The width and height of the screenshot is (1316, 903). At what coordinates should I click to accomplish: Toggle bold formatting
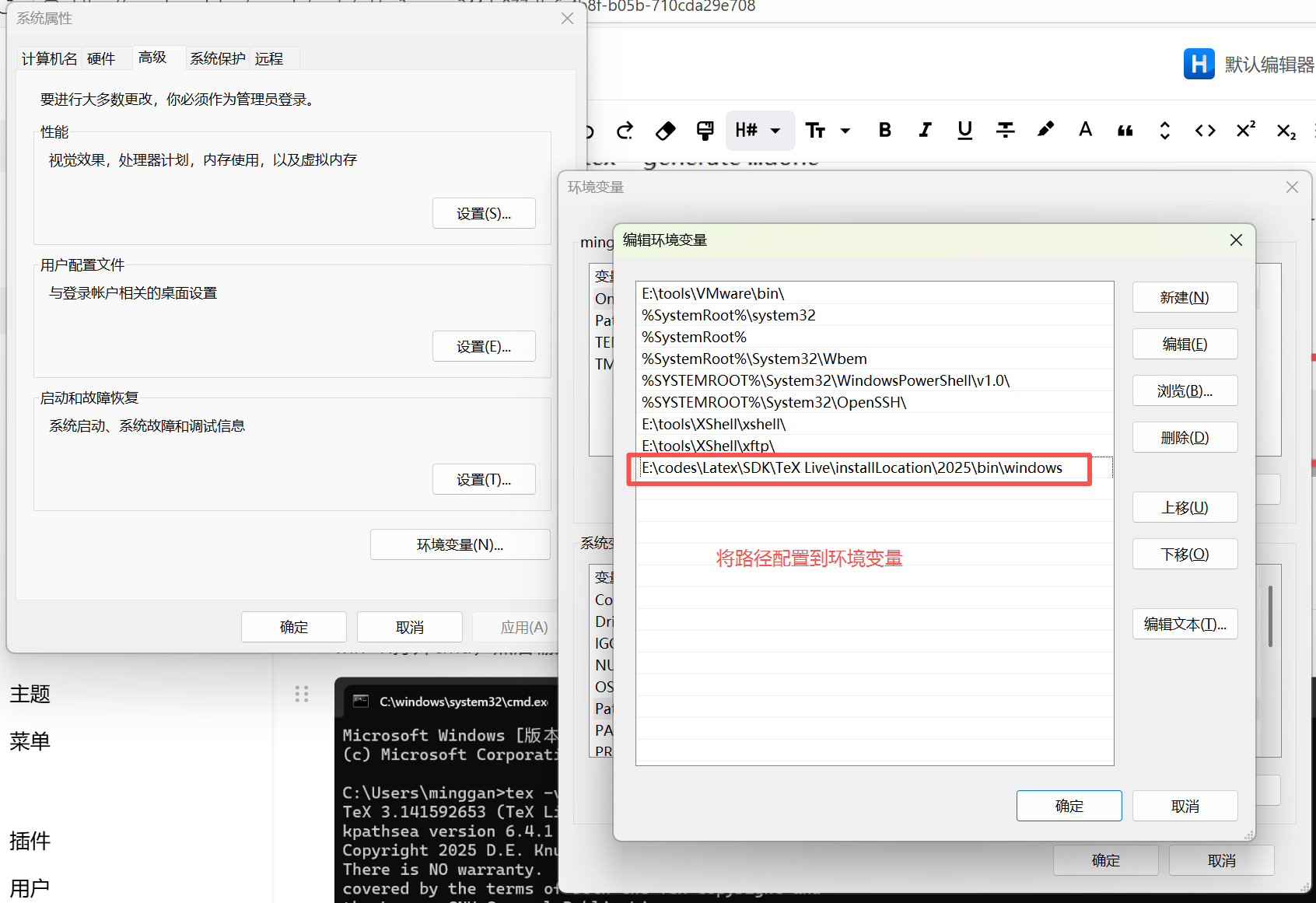[884, 131]
